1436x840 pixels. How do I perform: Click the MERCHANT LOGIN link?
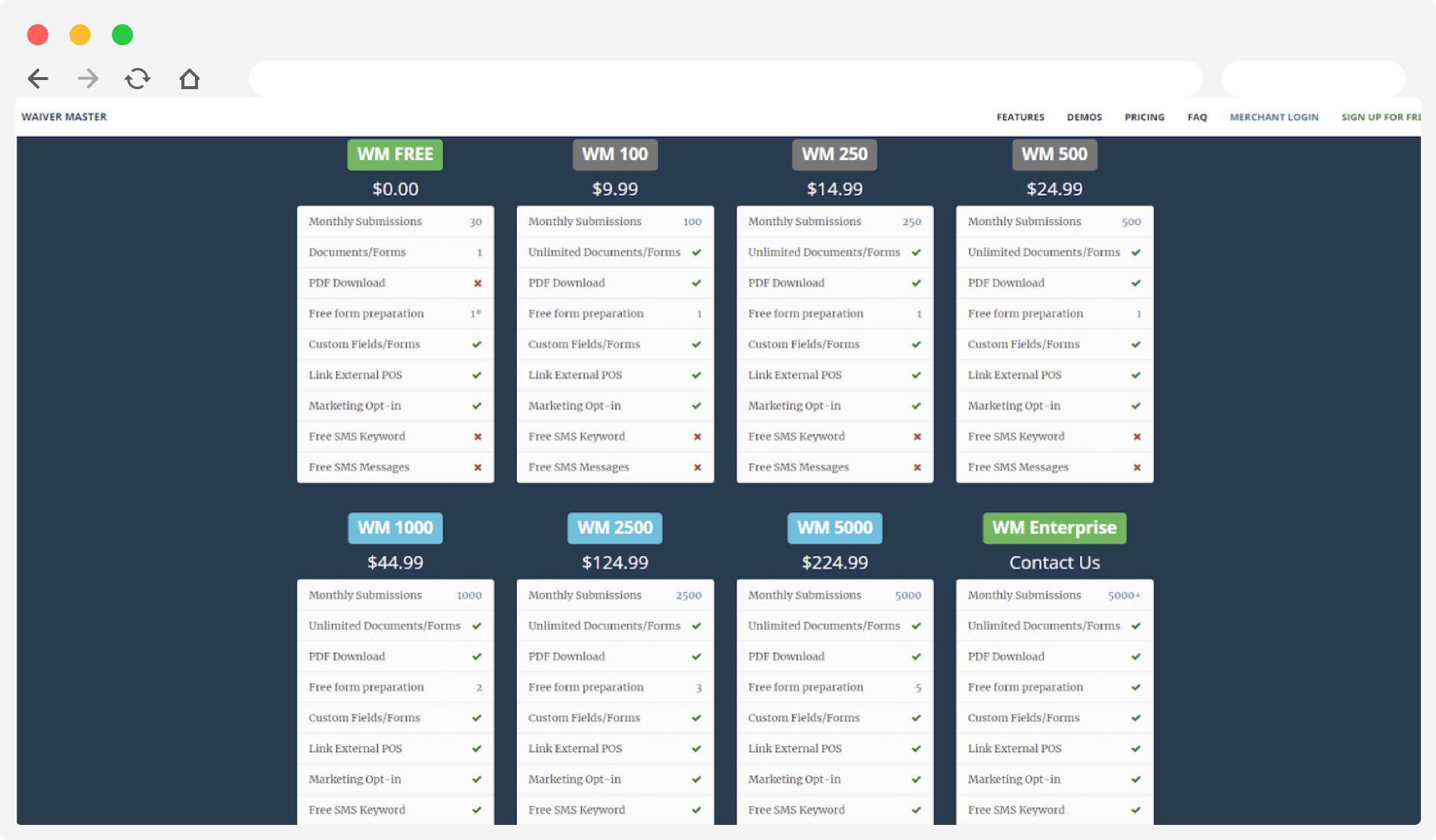pos(1274,117)
